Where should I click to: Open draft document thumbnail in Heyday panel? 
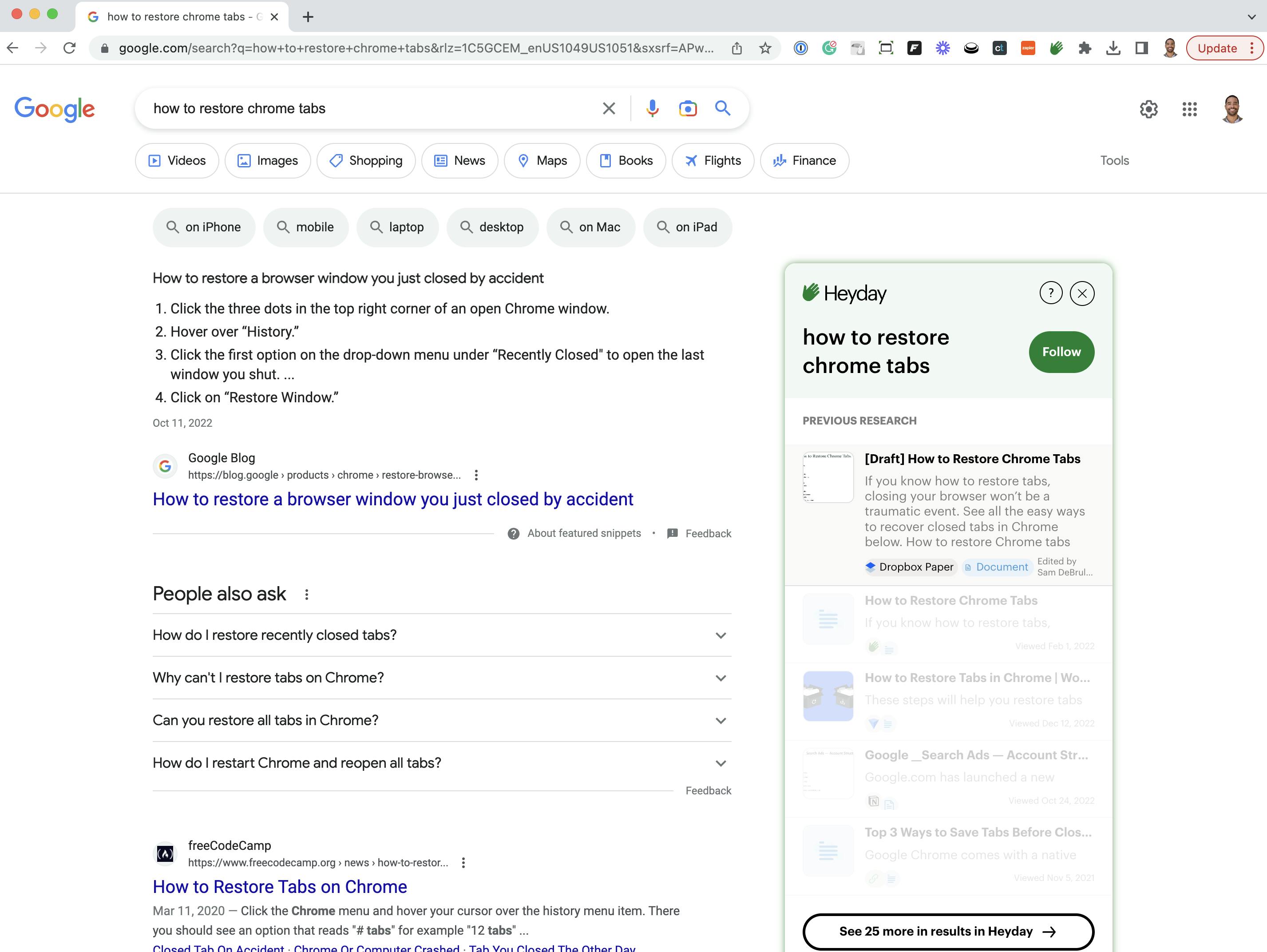[x=828, y=477]
